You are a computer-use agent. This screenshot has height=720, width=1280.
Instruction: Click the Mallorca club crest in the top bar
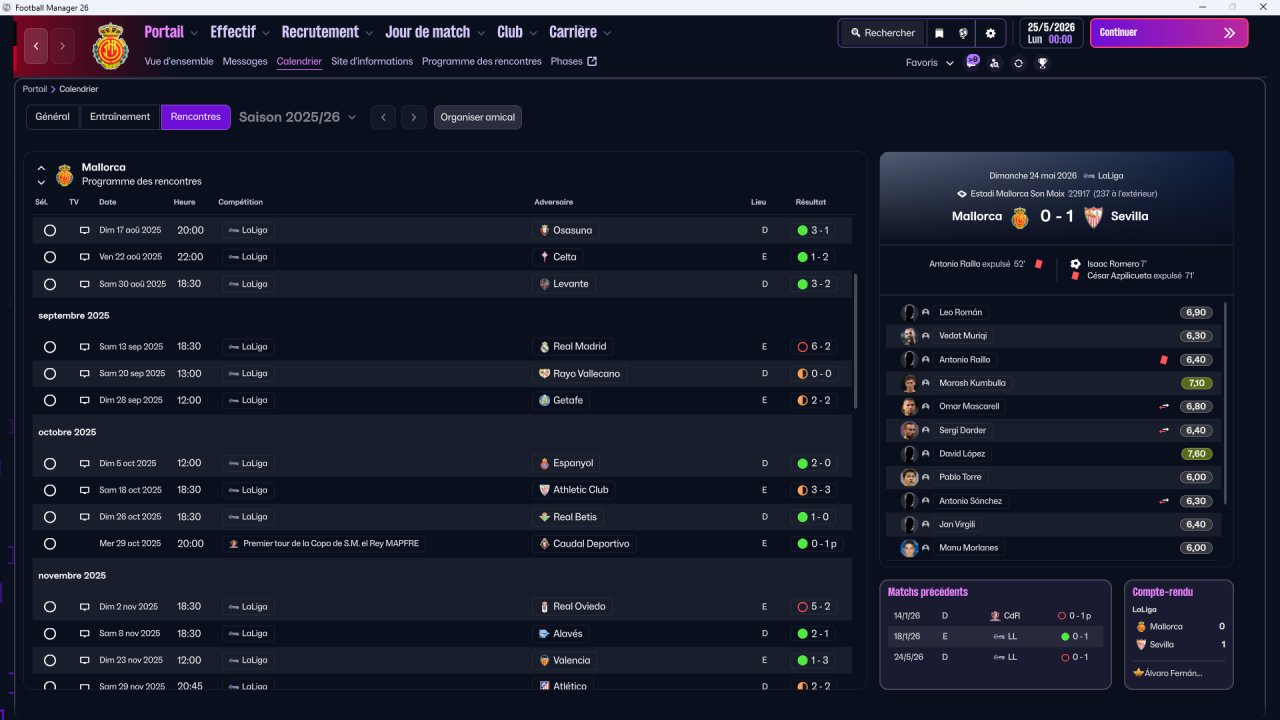[110, 45]
